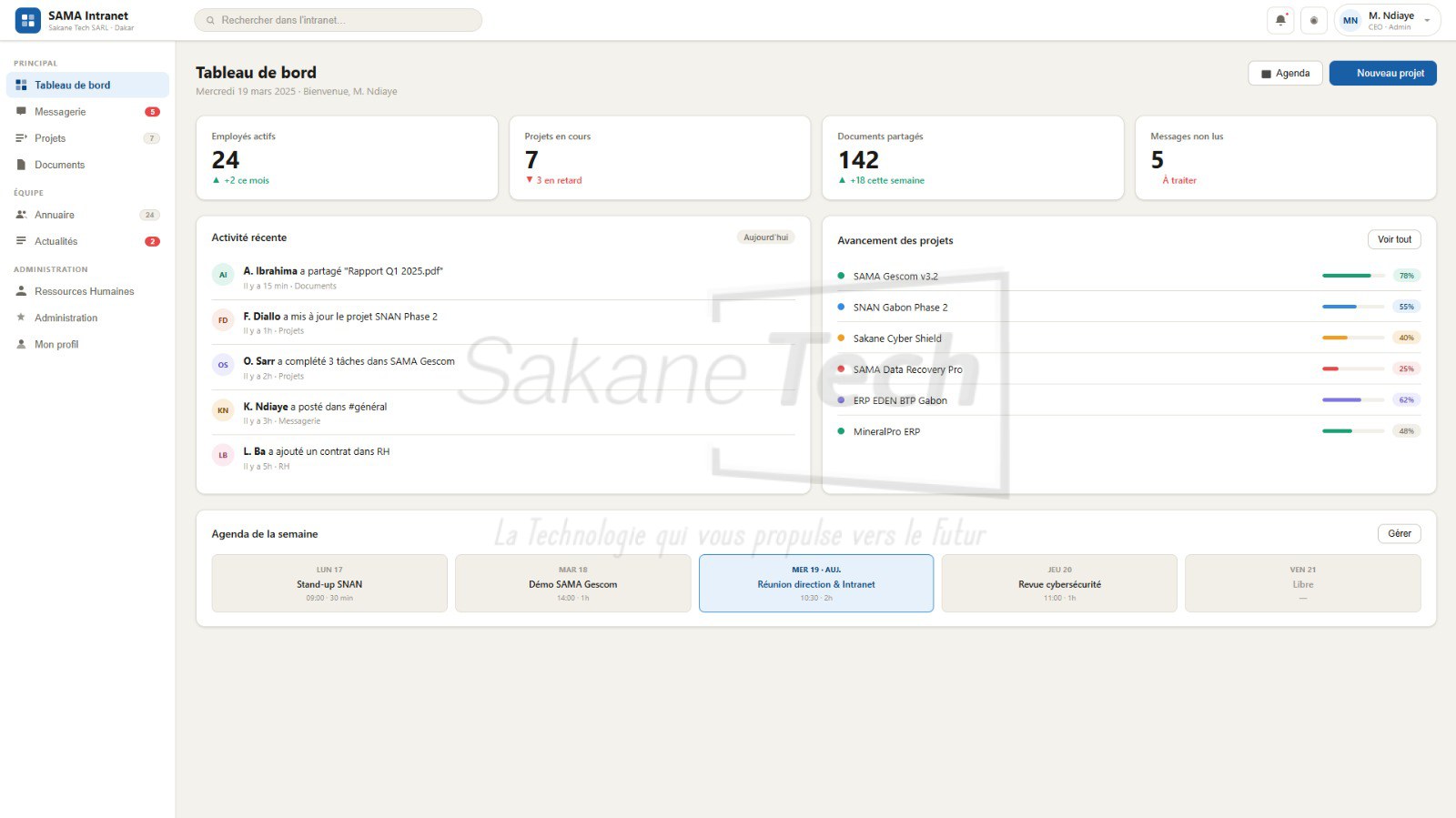The width and height of the screenshot is (1456, 818).
Task: Click the KN avatar of K. Ndiaye
Action: click(x=223, y=410)
